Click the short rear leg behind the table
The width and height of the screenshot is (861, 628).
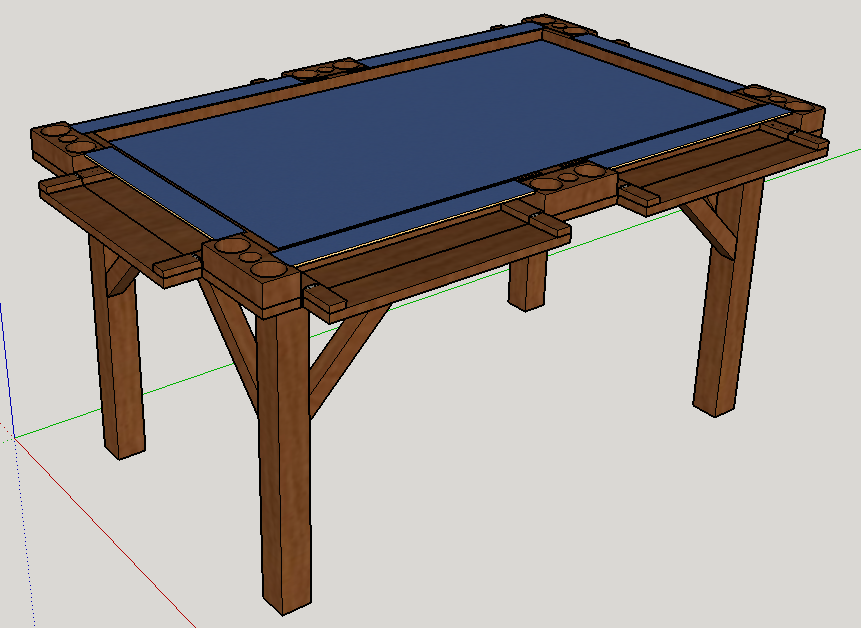pos(527,281)
